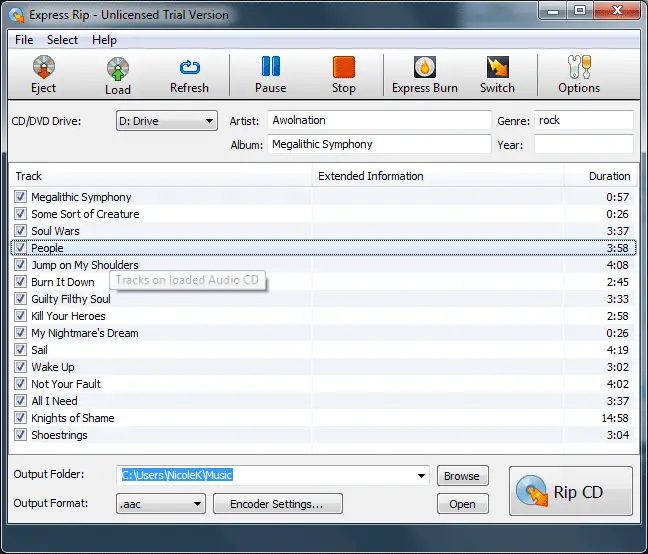The height and width of the screenshot is (554, 648).
Task: Click the Rip CD button
Action: 571,491
